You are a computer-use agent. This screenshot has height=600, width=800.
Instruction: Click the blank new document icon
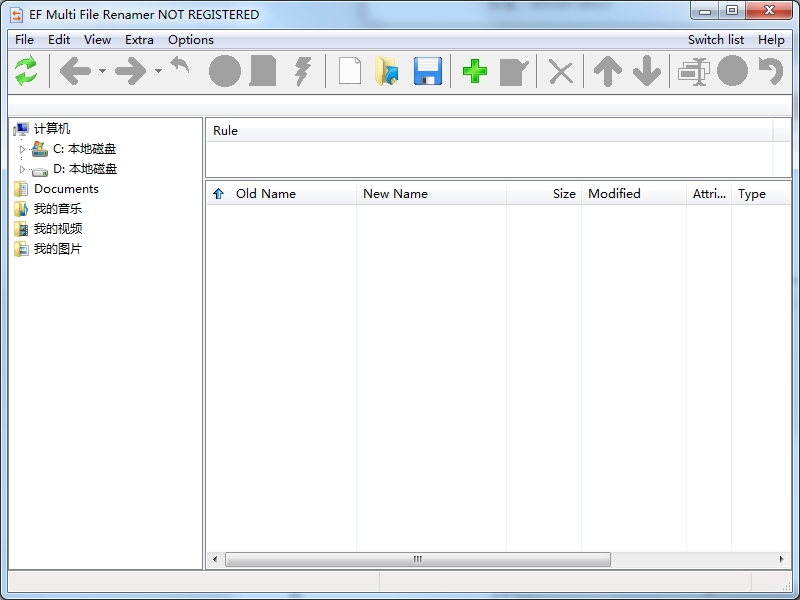click(x=349, y=71)
